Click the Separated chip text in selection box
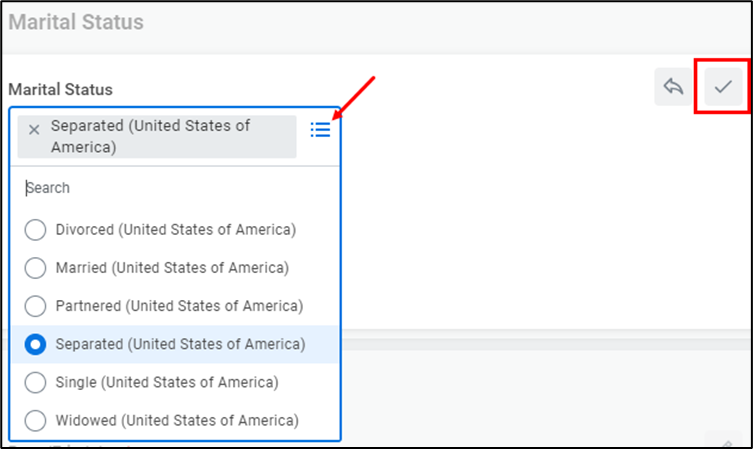This screenshot has width=753, height=449. (x=150, y=136)
